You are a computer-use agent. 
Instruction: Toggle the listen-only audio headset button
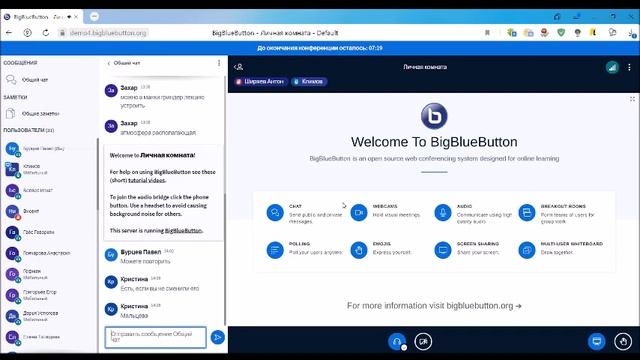397,342
